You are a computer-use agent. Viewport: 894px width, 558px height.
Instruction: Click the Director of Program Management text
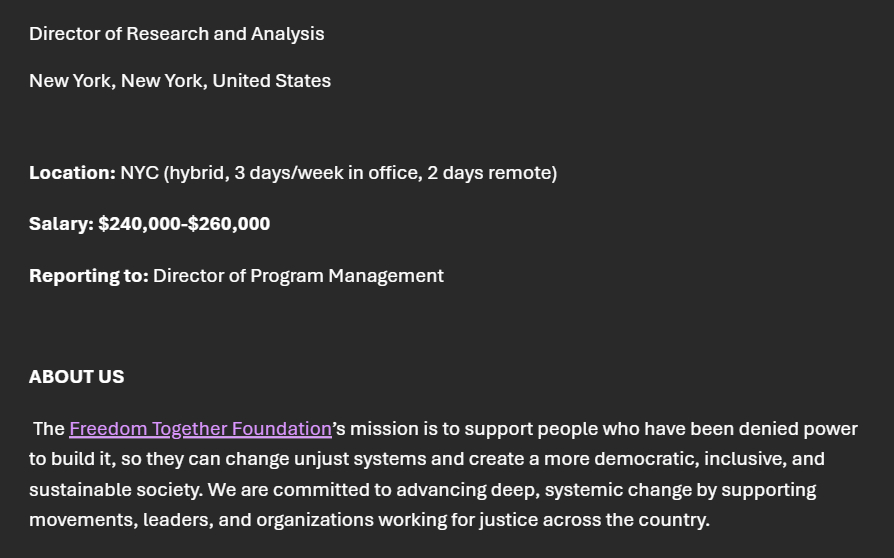(298, 276)
